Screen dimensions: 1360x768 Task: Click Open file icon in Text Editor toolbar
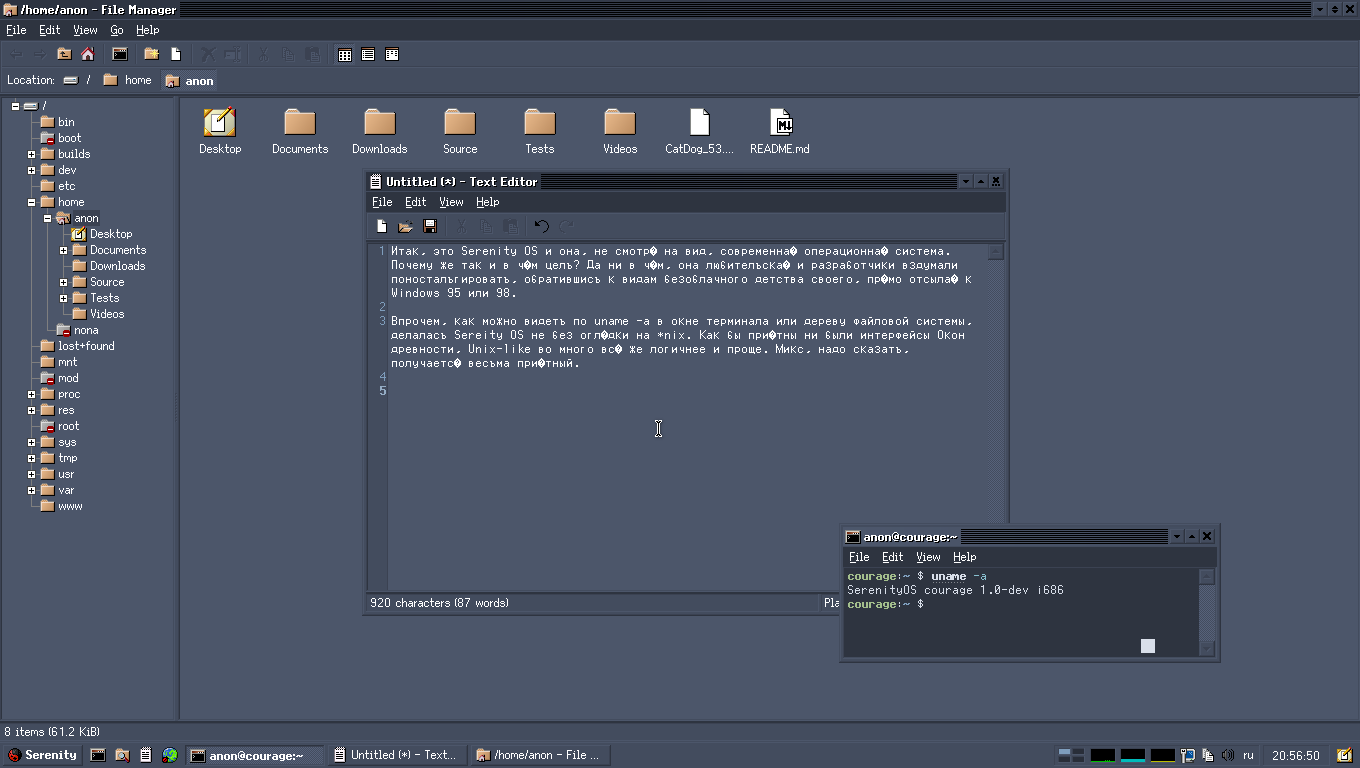pyautogui.click(x=405, y=227)
